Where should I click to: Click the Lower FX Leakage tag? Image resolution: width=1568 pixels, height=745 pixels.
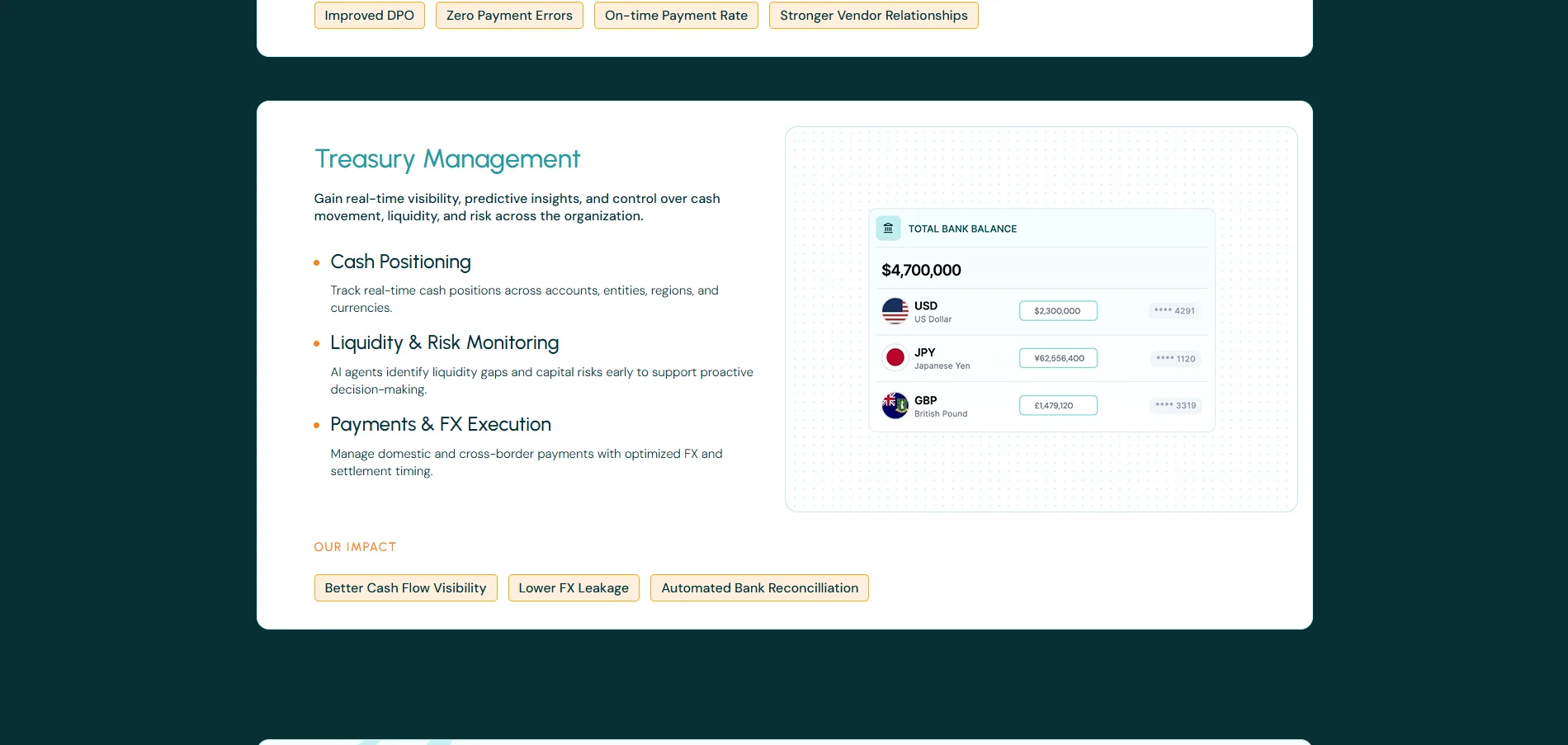click(574, 588)
